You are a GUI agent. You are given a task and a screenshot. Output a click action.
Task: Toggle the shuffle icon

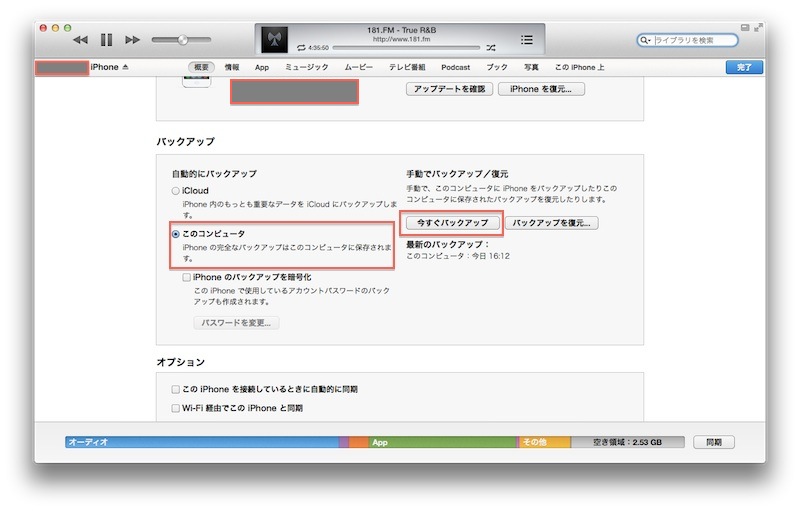tap(491, 48)
